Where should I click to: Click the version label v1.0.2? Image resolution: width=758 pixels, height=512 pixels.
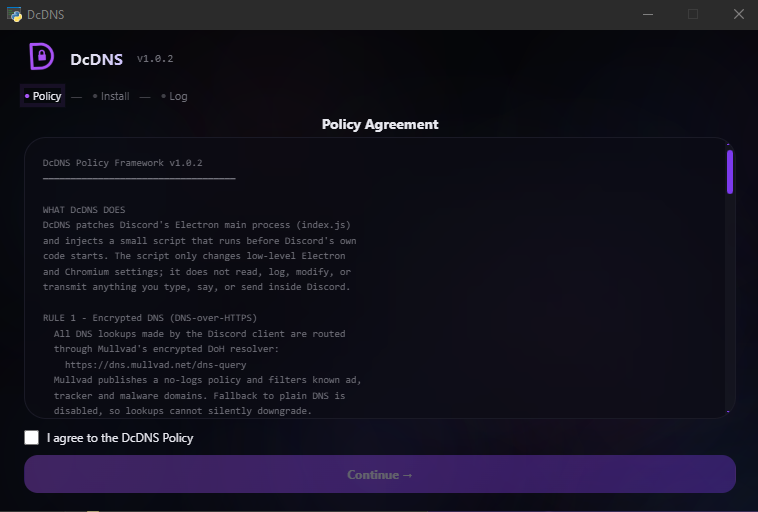155,59
